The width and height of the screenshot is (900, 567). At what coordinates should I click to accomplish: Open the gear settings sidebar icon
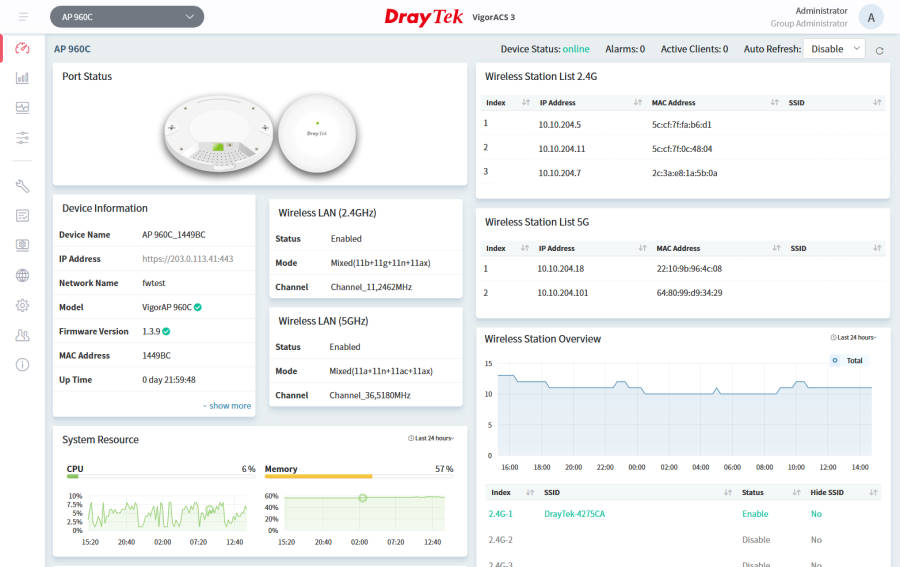point(22,305)
